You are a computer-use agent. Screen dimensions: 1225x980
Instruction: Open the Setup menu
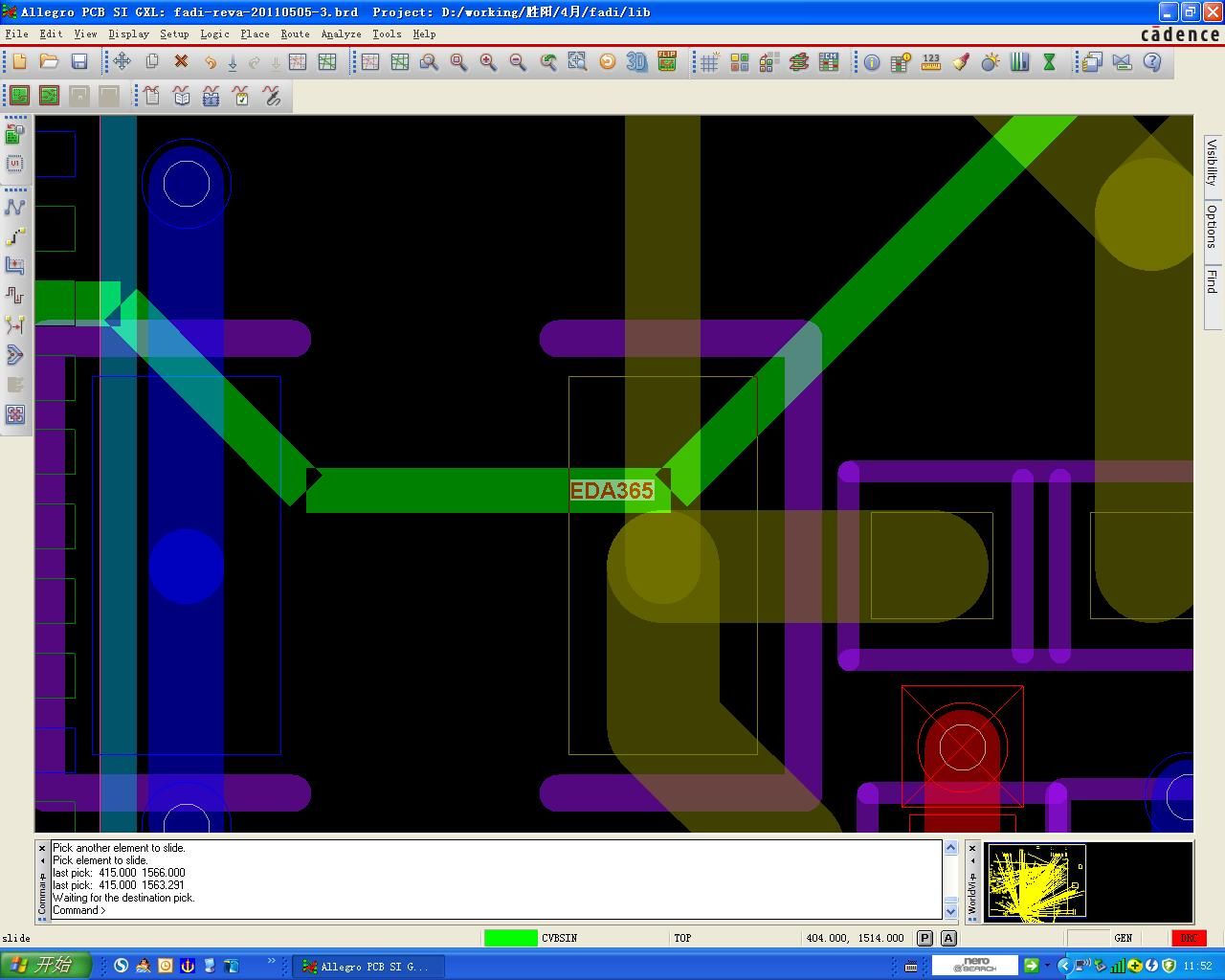click(174, 33)
